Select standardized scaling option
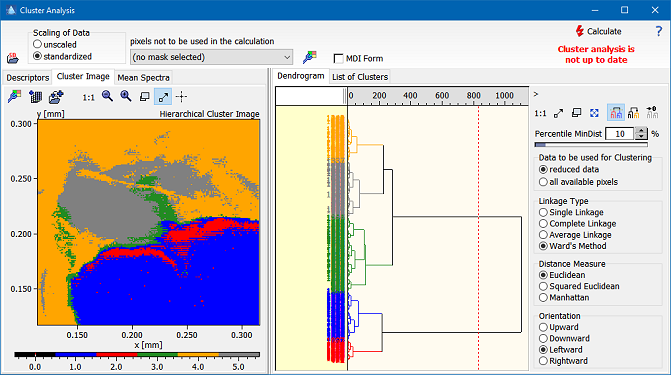Screen dimensions: 671x375 [x=62, y=56]
